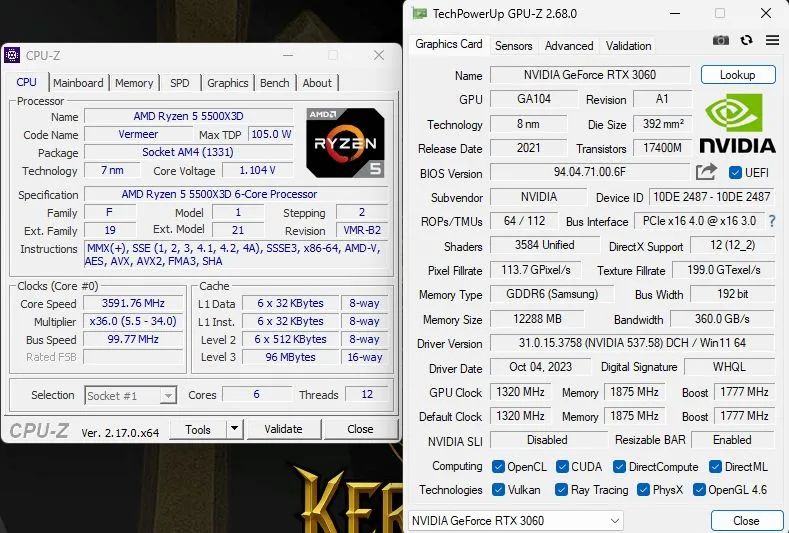Toggle the Ray Tracing checkbox
This screenshot has height=533, width=789.
(561, 490)
